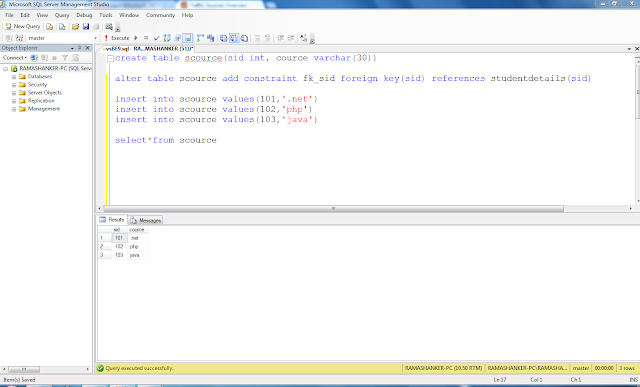Click the cource column header in results
The width and height of the screenshot is (640, 387).
(137, 229)
